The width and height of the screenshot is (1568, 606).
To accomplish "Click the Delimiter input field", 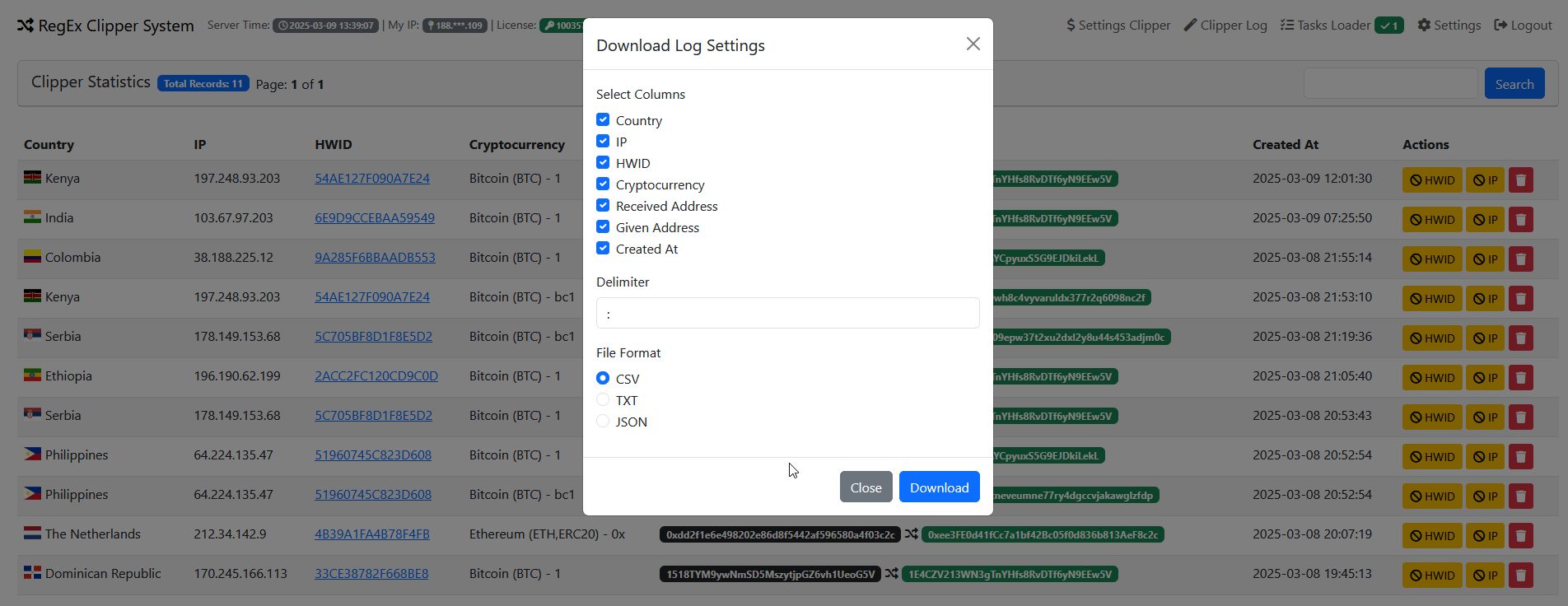I will [x=787, y=313].
